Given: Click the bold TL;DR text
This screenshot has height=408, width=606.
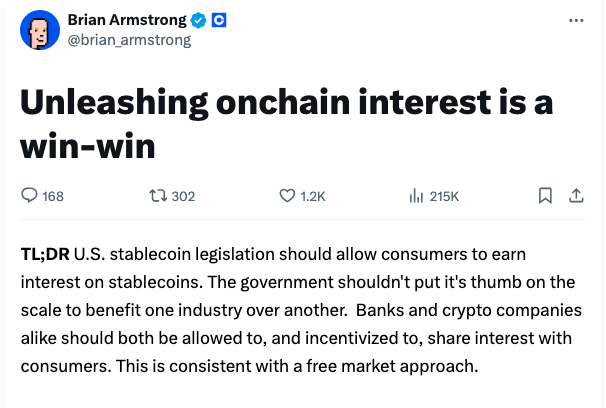Looking at the screenshot, I should [43, 254].
